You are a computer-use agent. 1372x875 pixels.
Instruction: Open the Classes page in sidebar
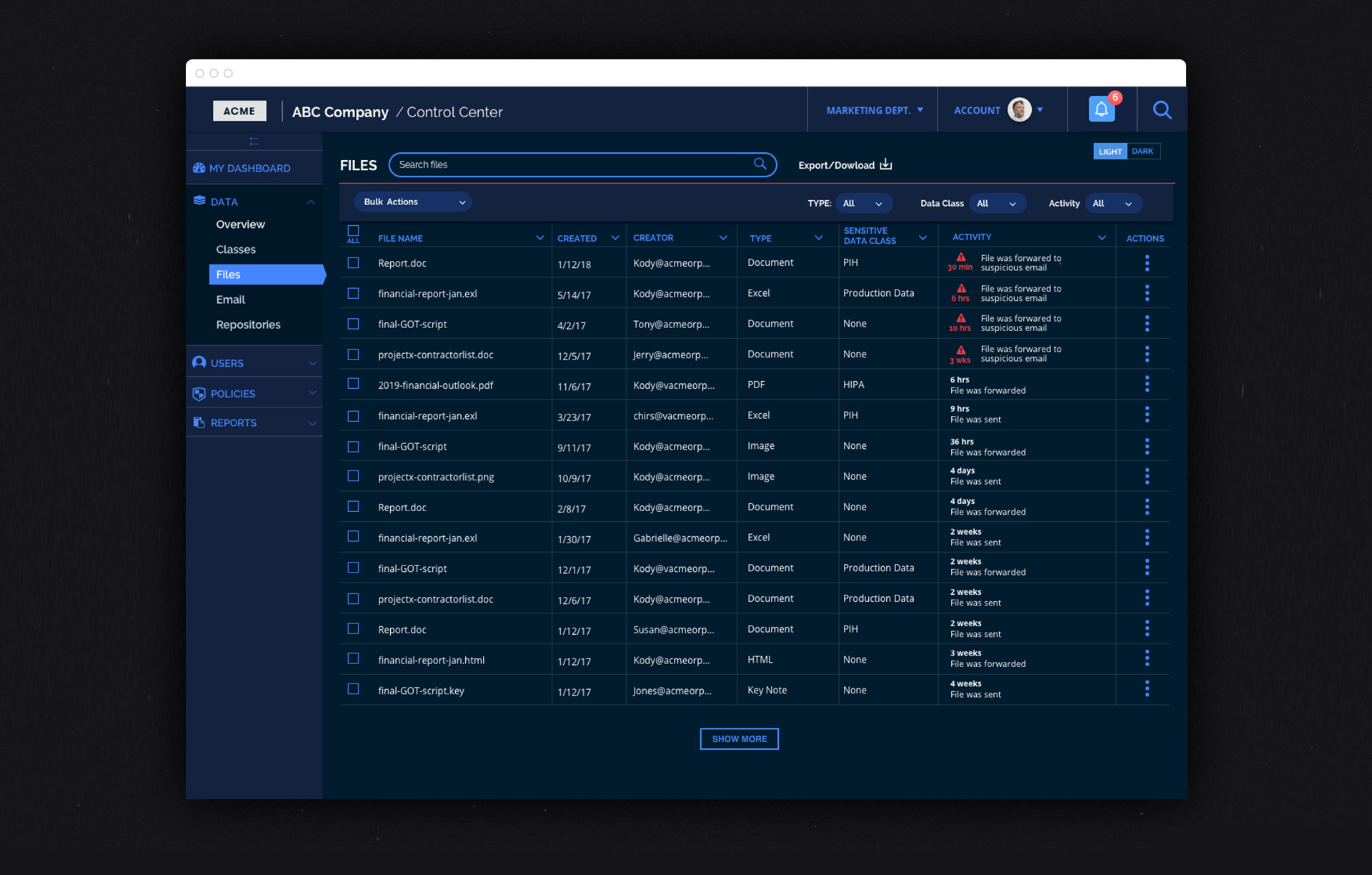236,249
